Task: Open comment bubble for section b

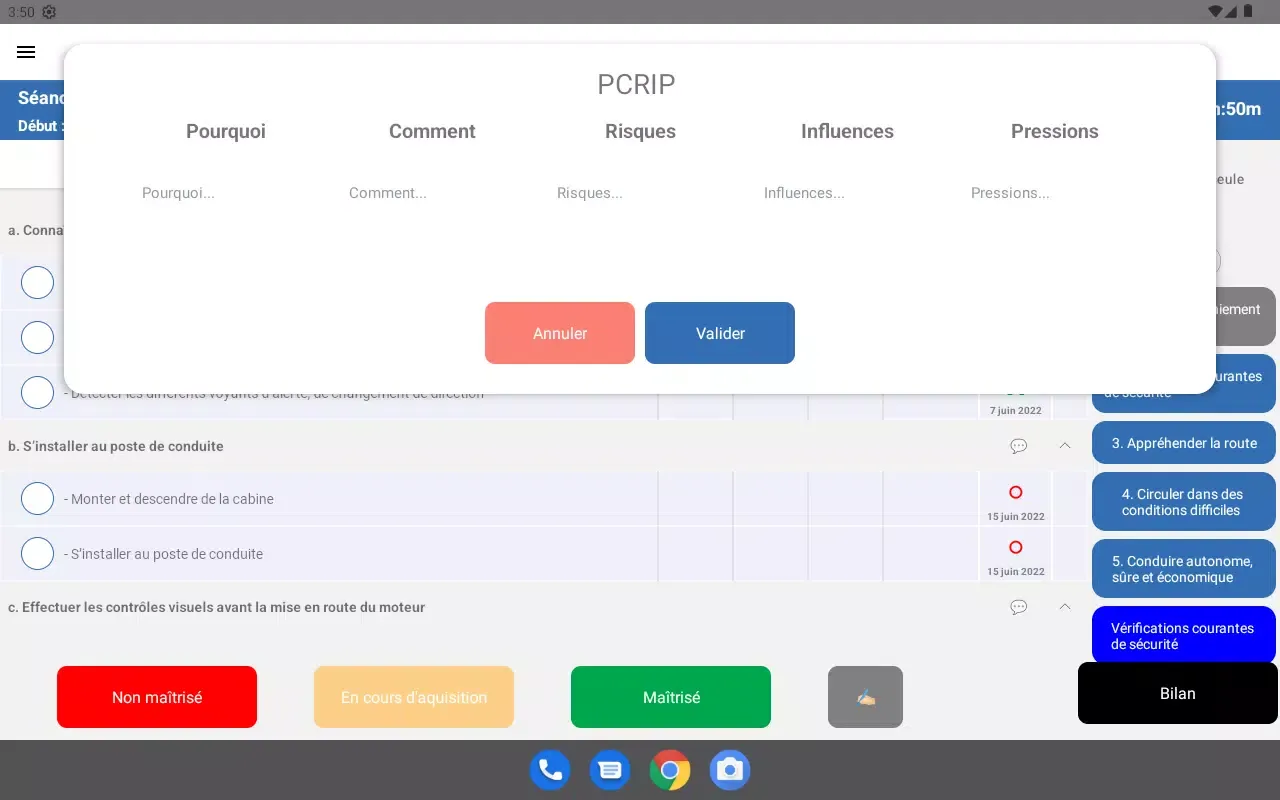Action: pos(1018,446)
